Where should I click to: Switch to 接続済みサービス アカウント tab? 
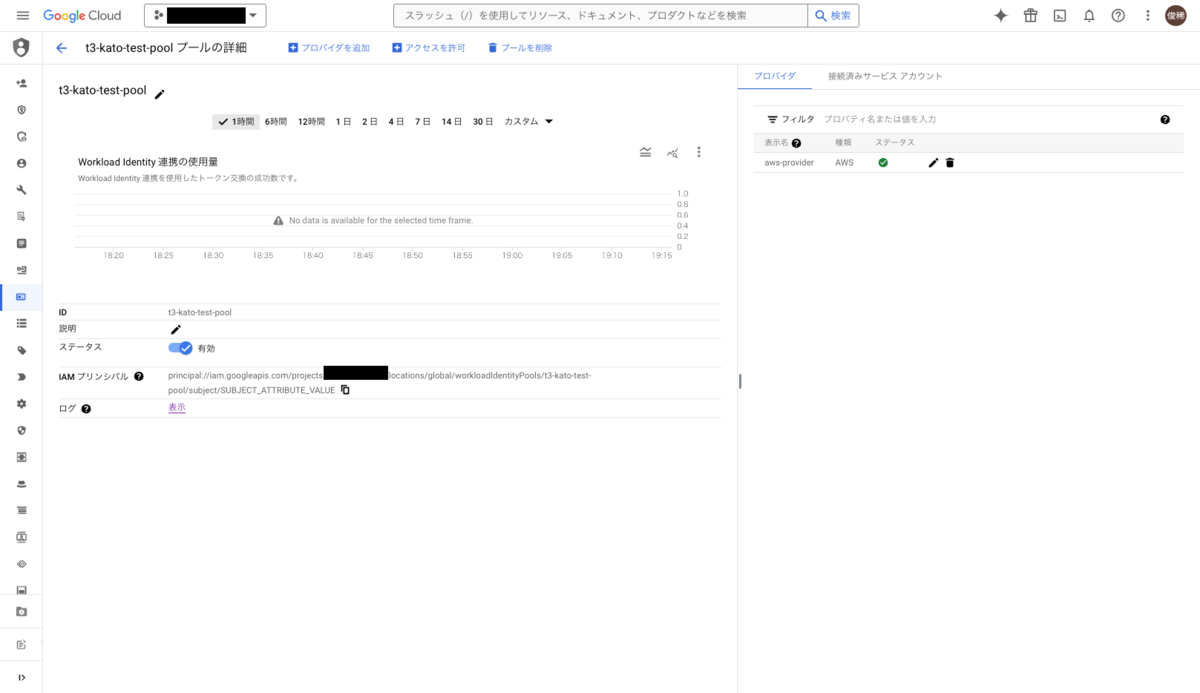885,76
